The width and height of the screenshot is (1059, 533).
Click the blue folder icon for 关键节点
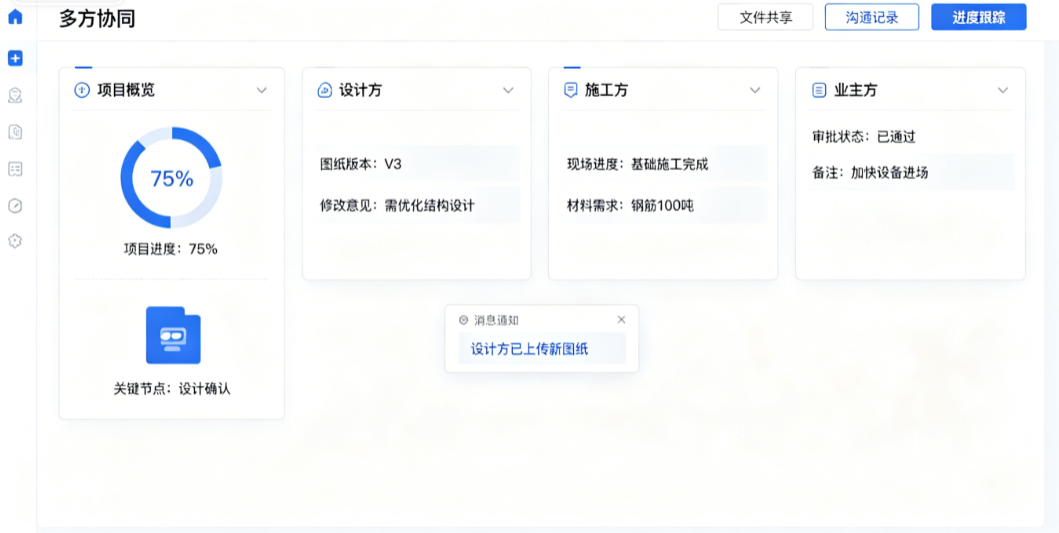173,335
